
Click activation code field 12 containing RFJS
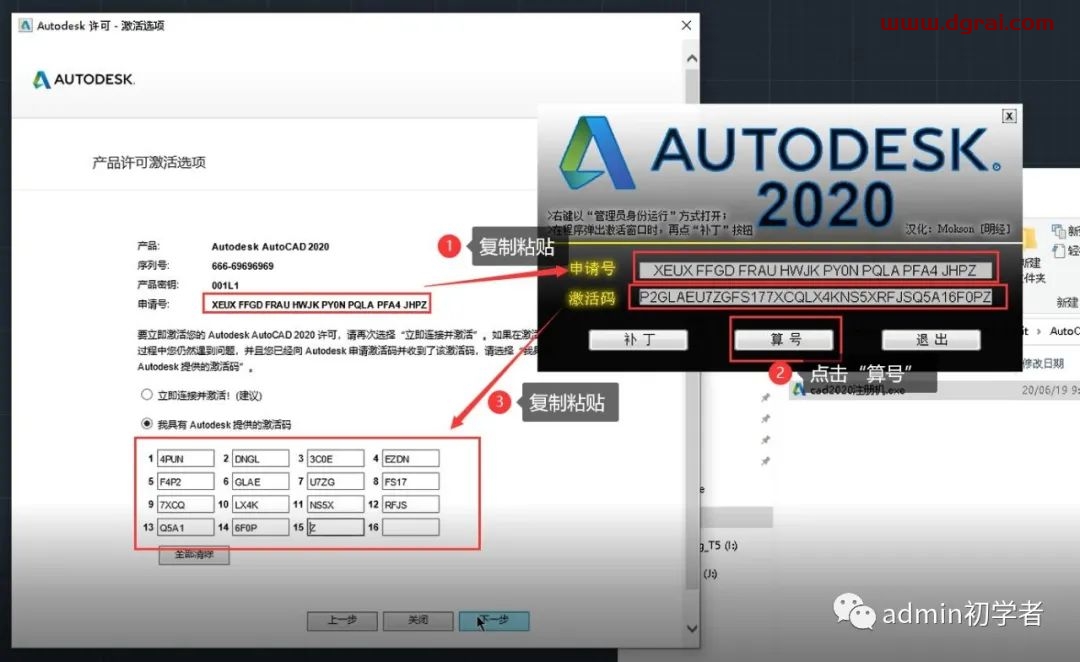pyautogui.click(x=411, y=504)
